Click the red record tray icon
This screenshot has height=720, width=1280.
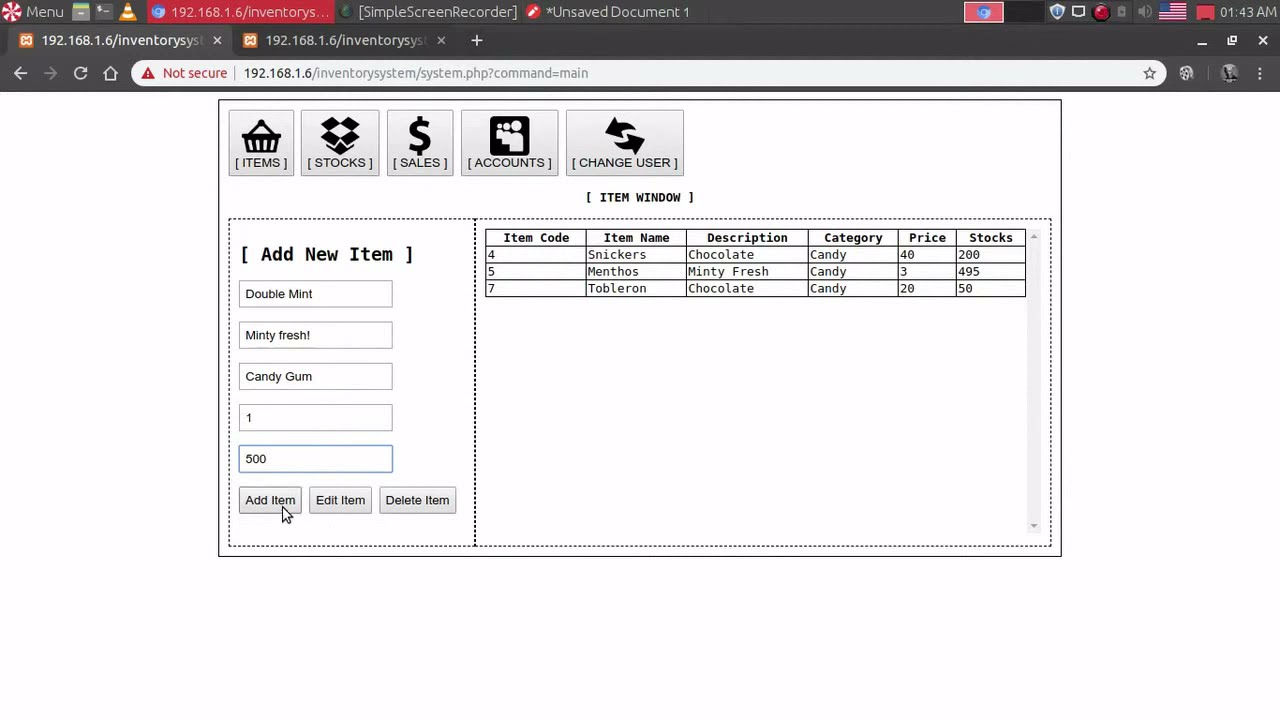click(x=1101, y=12)
